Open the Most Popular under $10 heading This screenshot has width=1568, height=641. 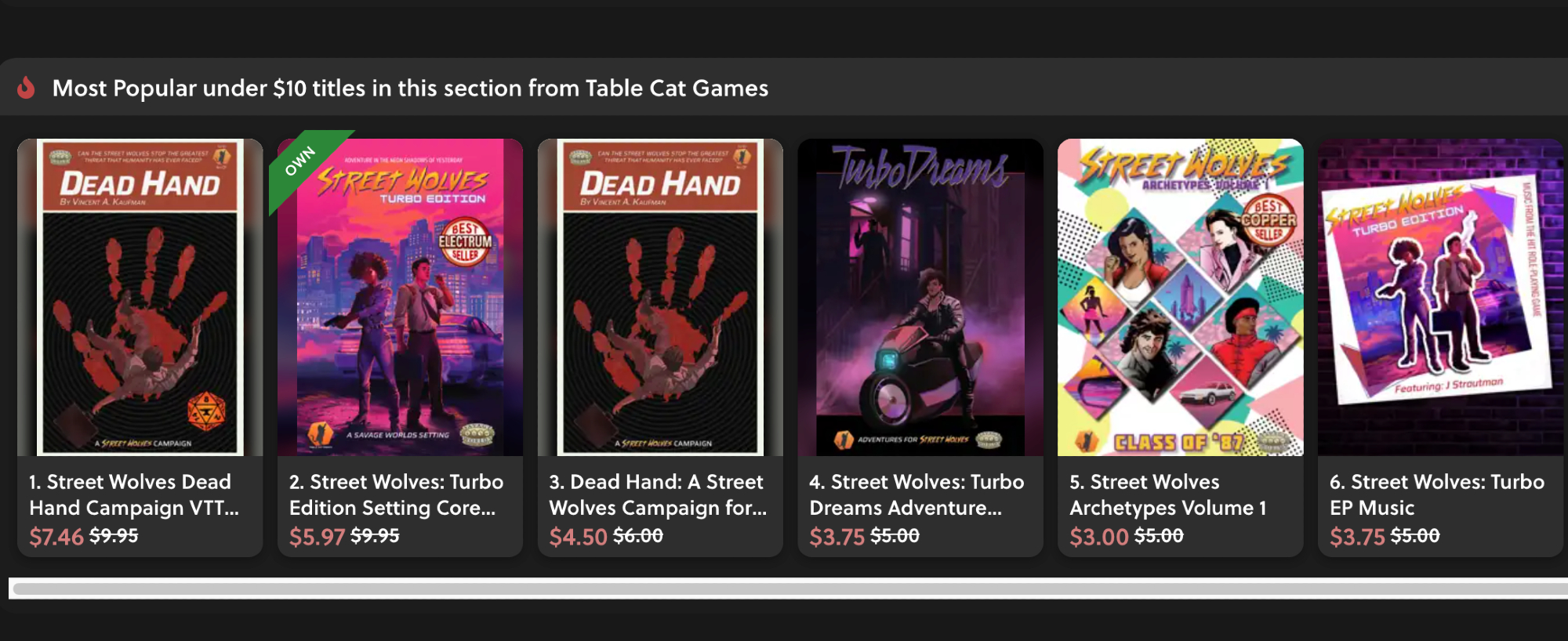410,88
